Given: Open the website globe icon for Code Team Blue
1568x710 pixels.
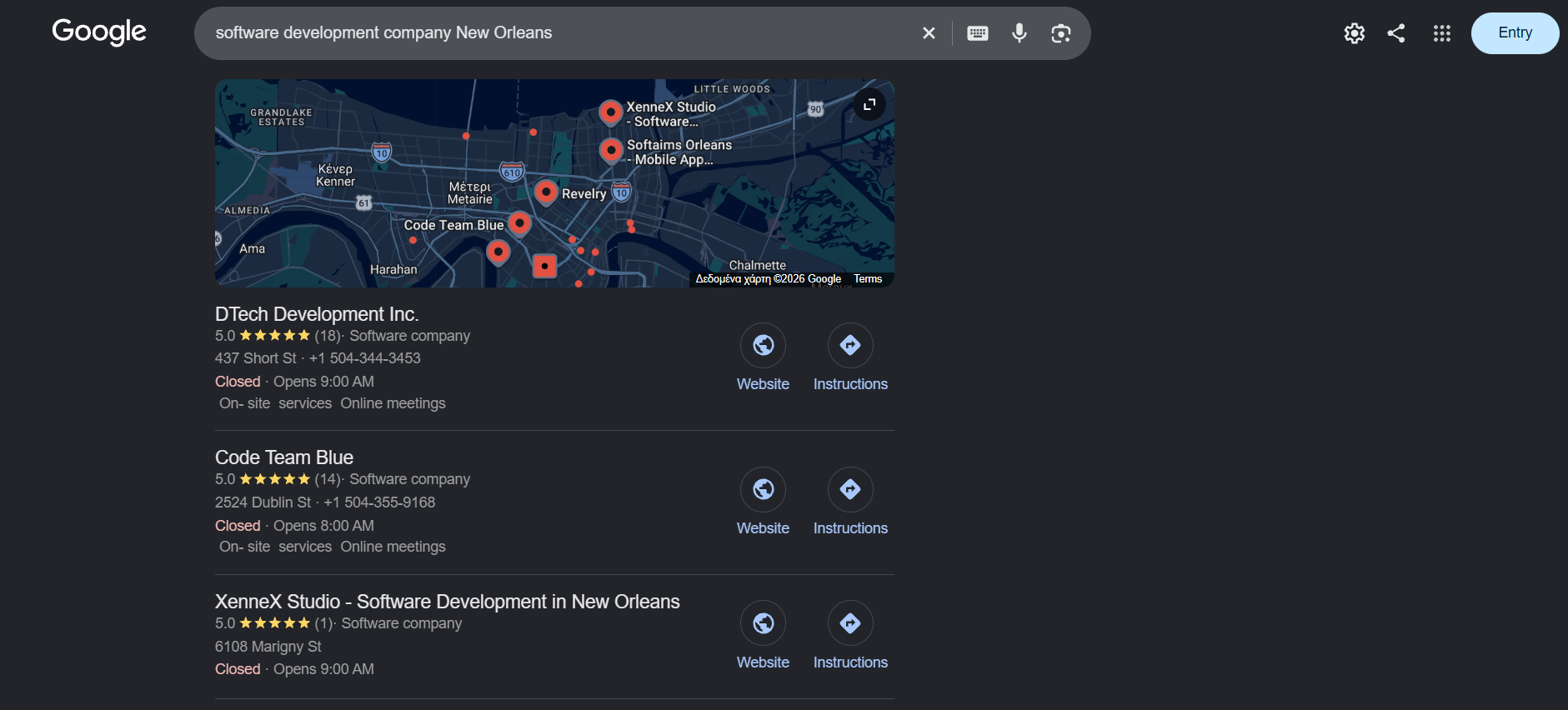Looking at the screenshot, I should tap(764, 489).
